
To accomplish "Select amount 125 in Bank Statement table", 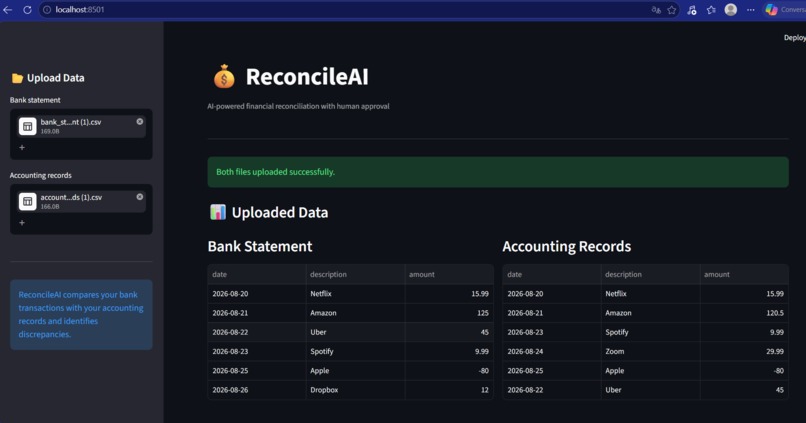I will click(449, 313).
